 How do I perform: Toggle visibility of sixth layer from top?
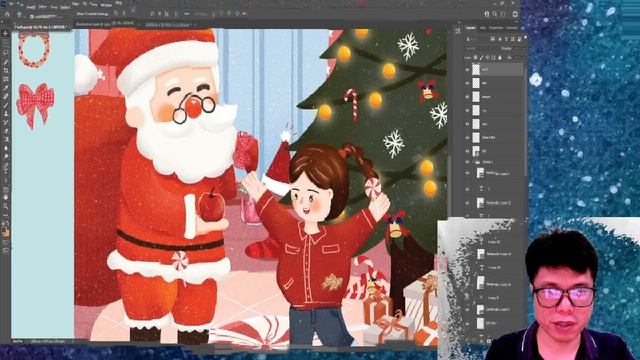click(x=467, y=138)
